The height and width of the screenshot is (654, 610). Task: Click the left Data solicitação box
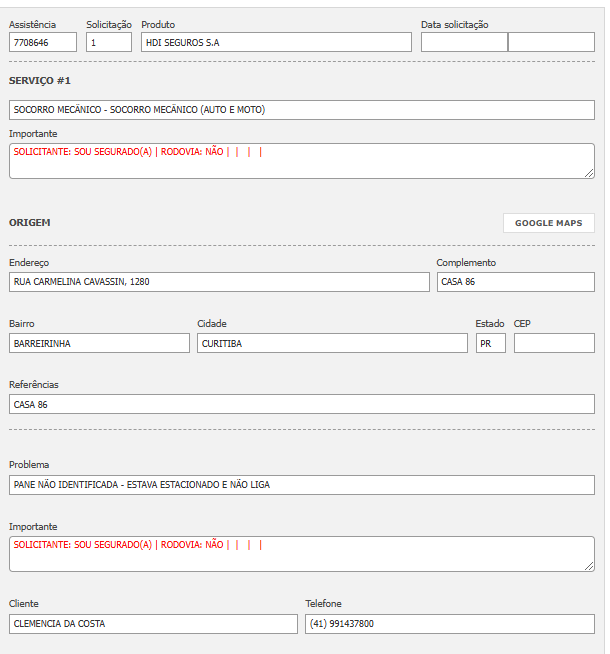click(x=464, y=42)
